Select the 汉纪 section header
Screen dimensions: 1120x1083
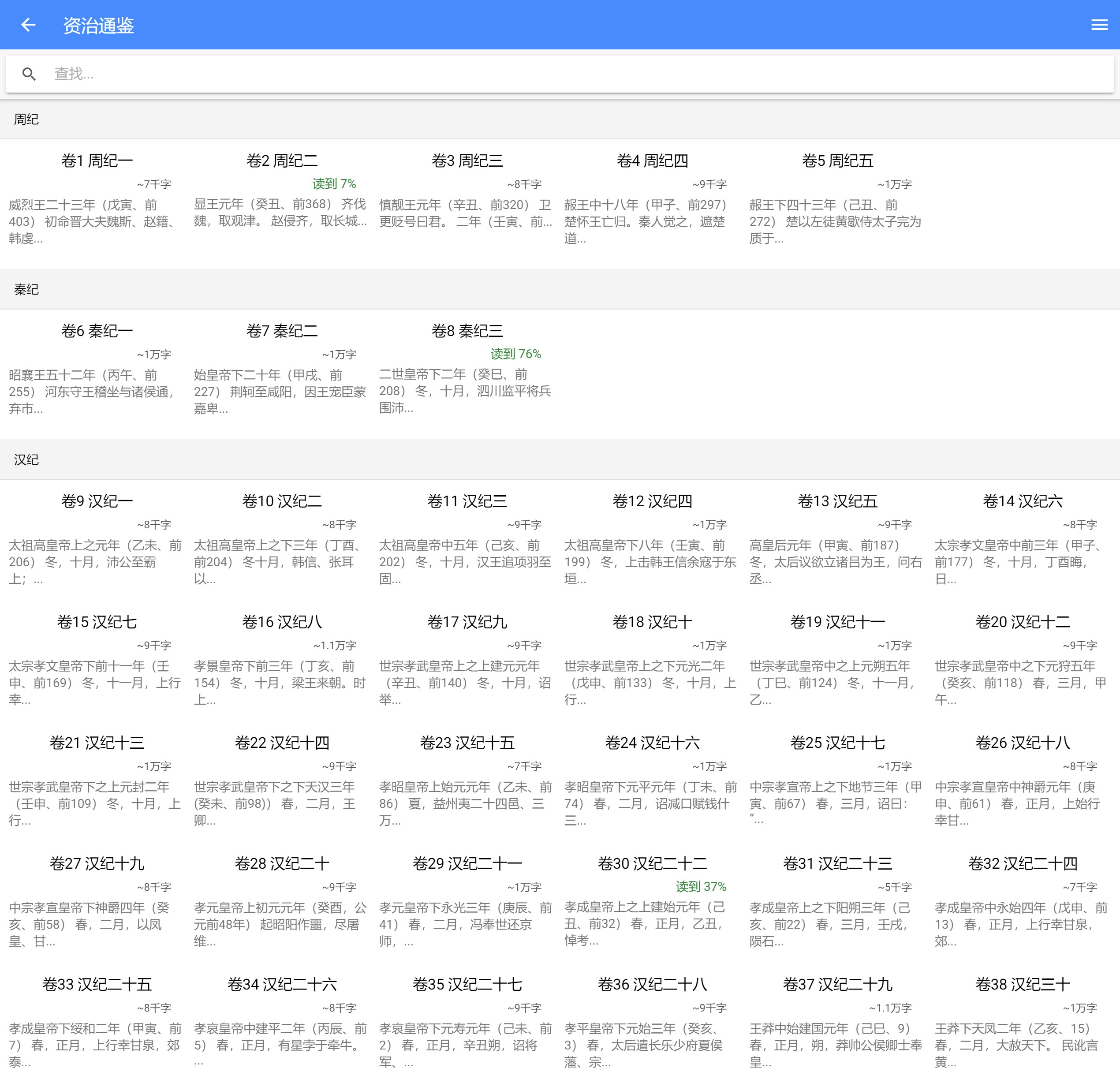(26, 460)
